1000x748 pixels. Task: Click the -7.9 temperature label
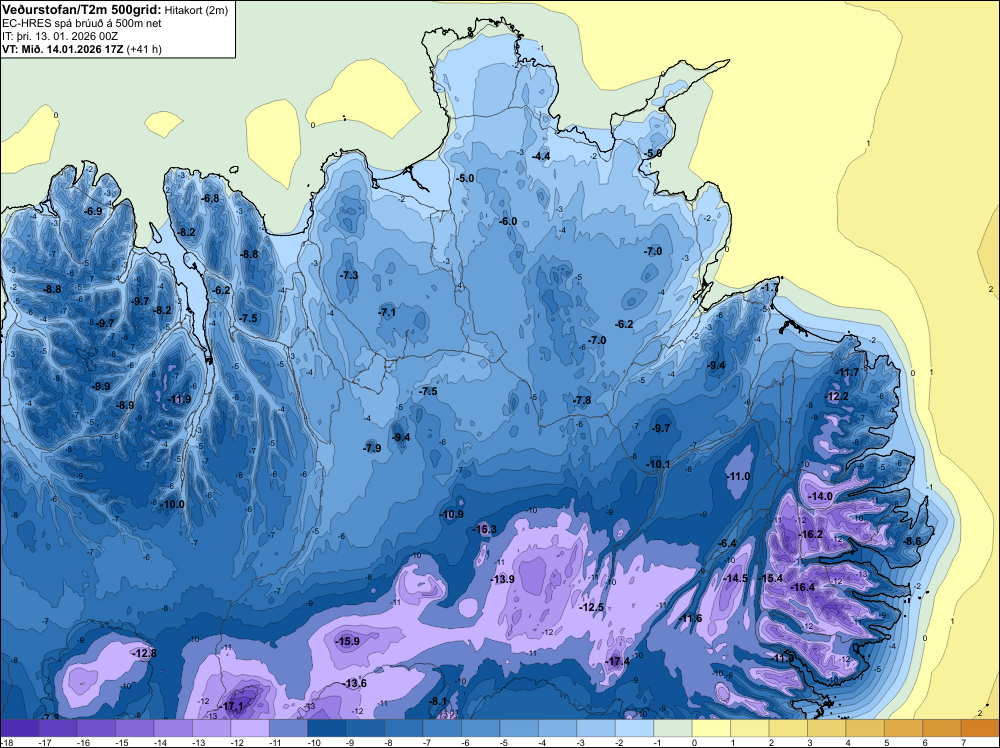tap(372, 448)
